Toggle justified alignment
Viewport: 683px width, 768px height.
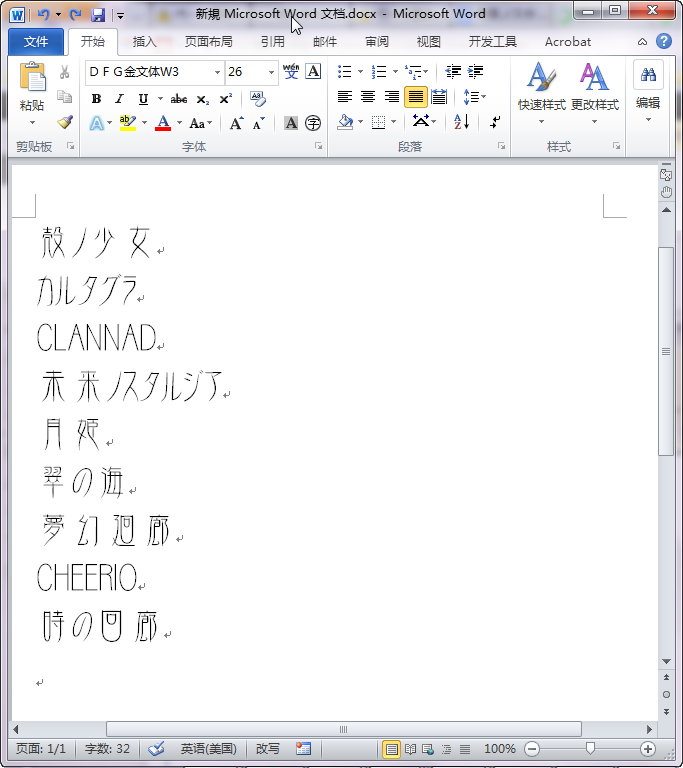pyautogui.click(x=415, y=97)
